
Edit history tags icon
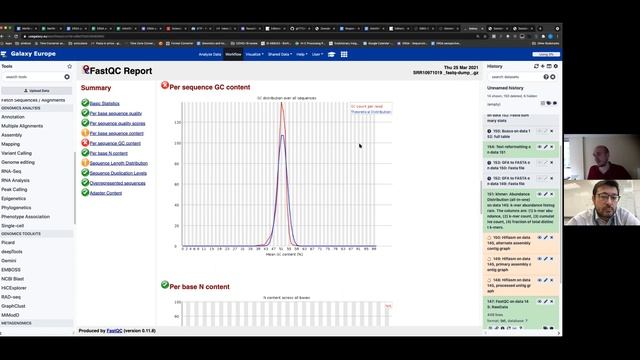pos(549,103)
